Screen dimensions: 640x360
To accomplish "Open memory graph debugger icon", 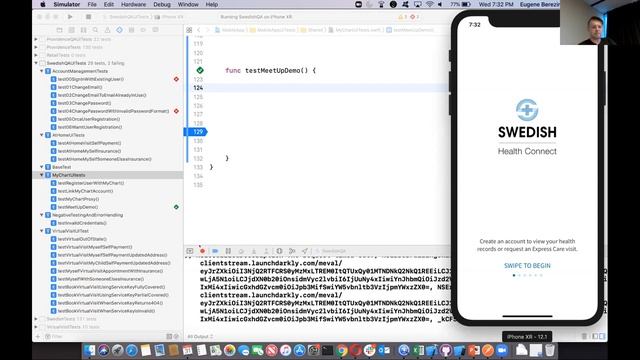I will coord(292,251).
